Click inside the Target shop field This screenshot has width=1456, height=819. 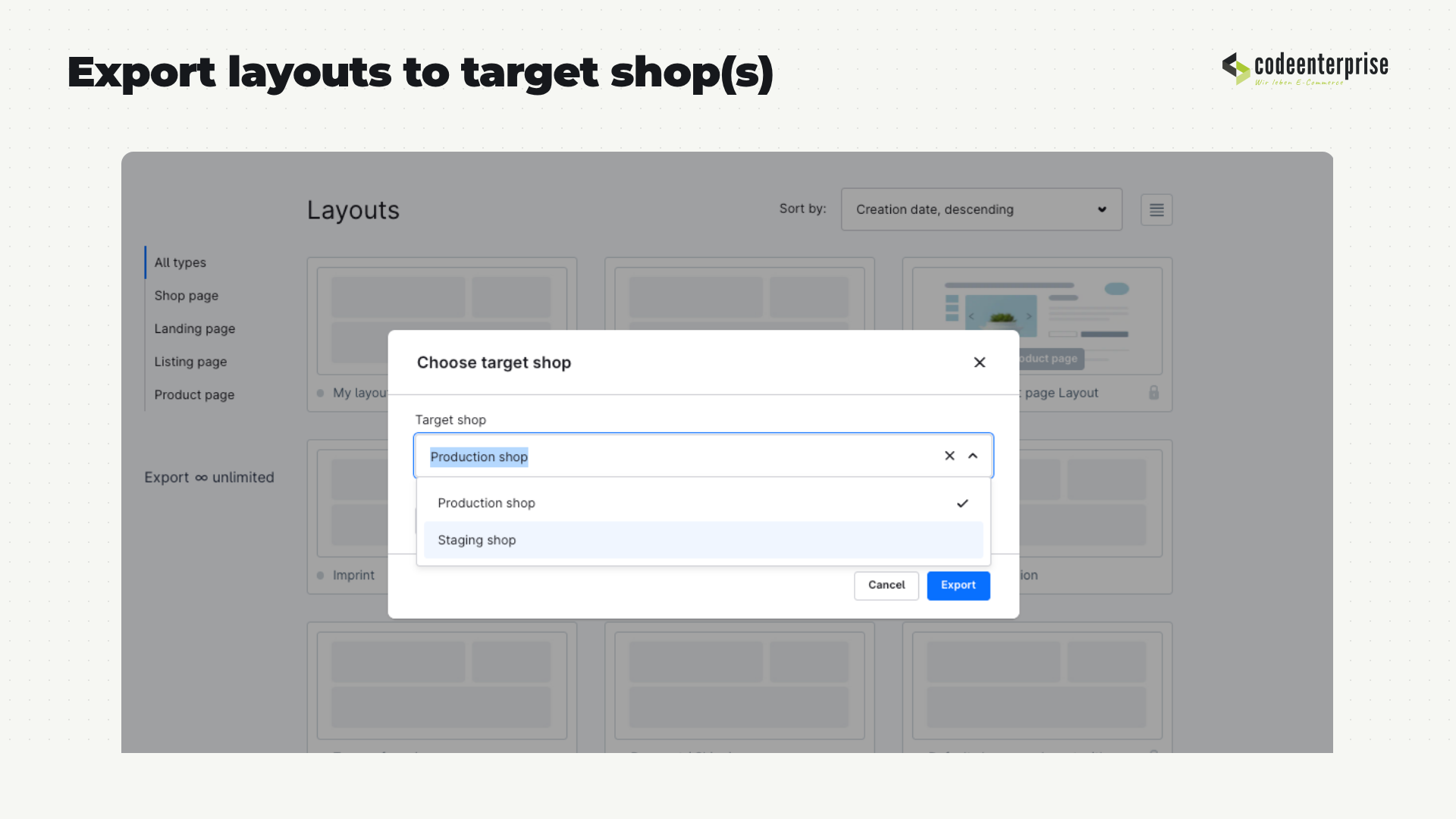point(703,456)
